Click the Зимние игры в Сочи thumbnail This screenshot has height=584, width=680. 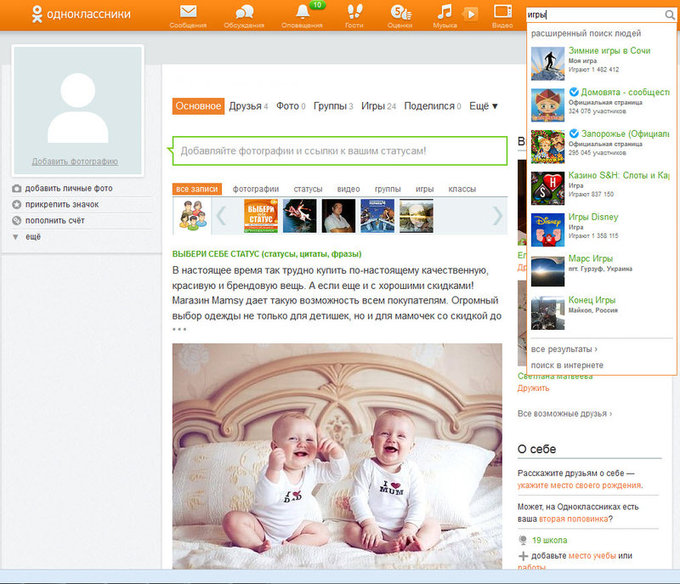click(x=548, y=63)
